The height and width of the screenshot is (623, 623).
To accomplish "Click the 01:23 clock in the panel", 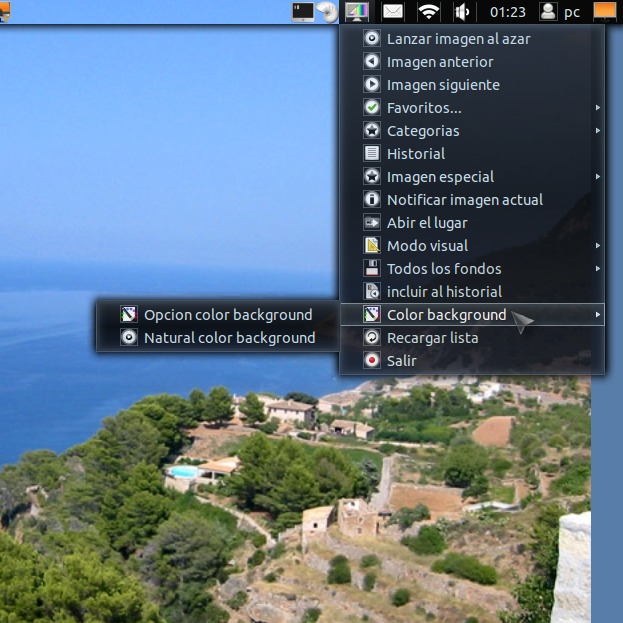I will click(507, 12).
